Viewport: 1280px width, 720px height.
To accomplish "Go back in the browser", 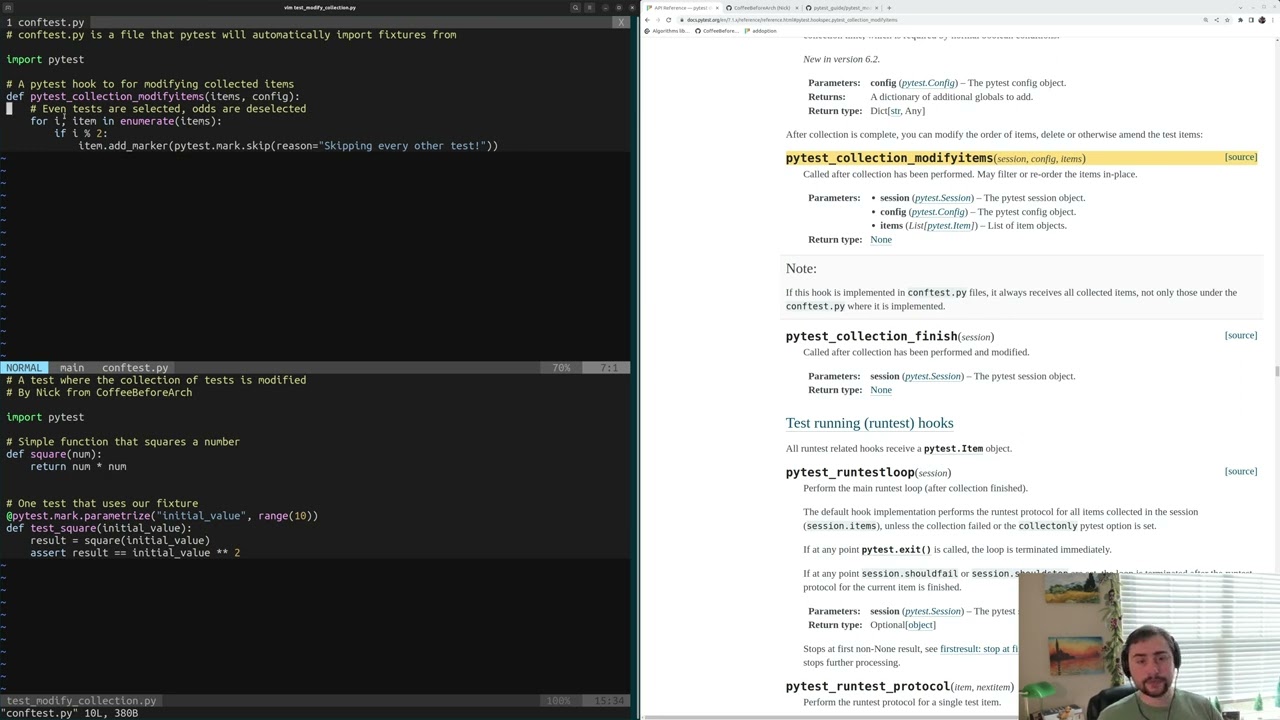I will (x=648, y=20).
